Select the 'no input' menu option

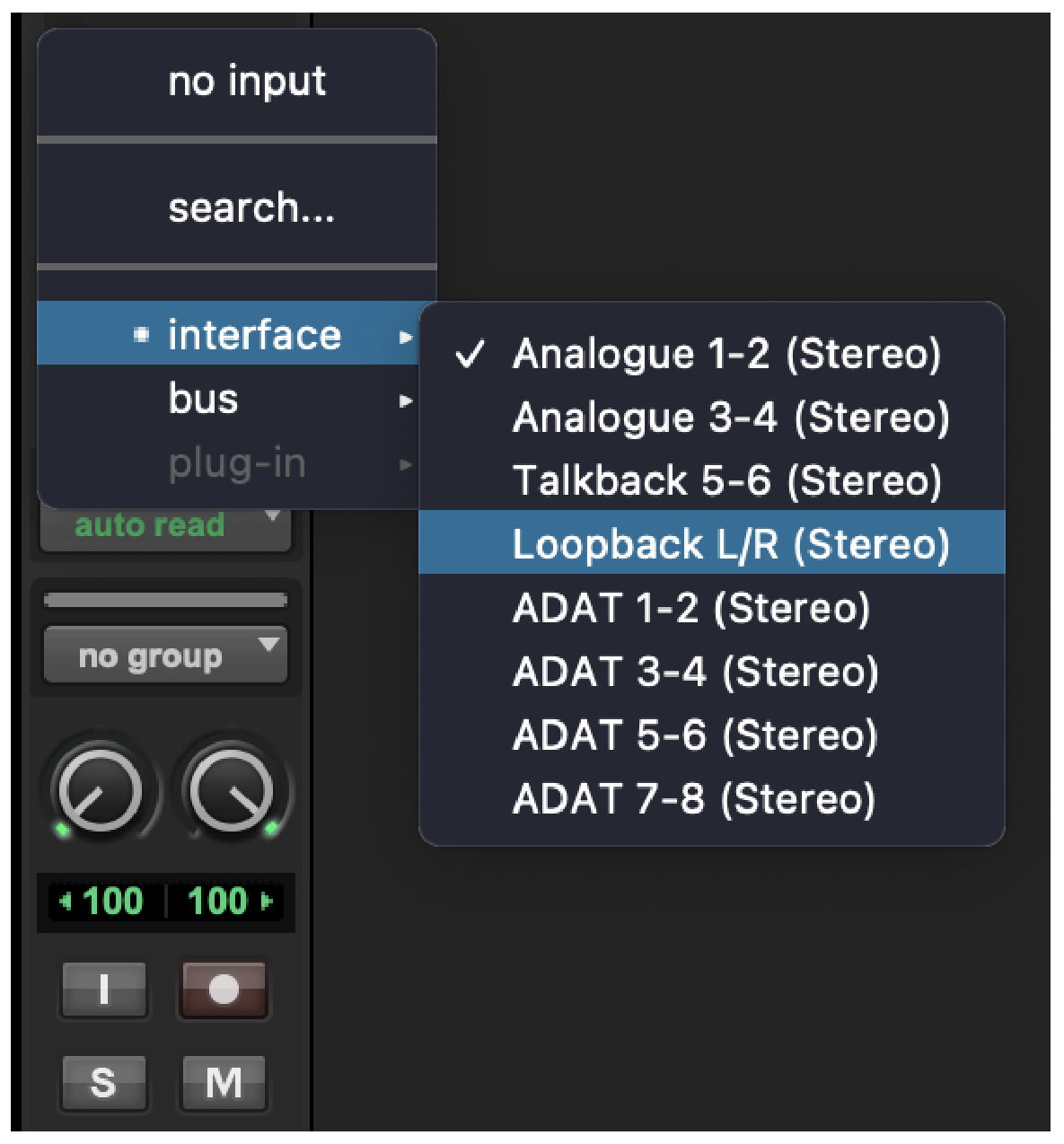(237, 82)
